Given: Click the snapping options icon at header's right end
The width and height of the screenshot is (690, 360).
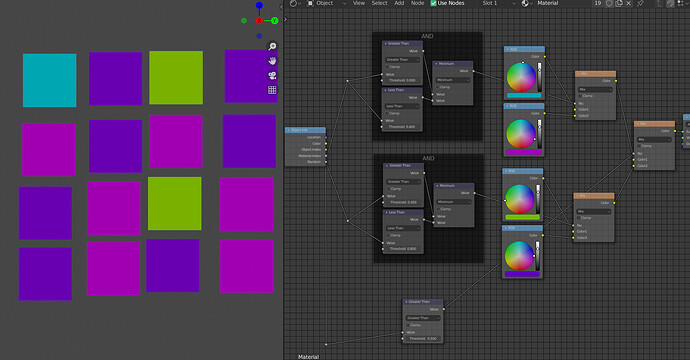Looking at the screenshot, I should [680, 3].
